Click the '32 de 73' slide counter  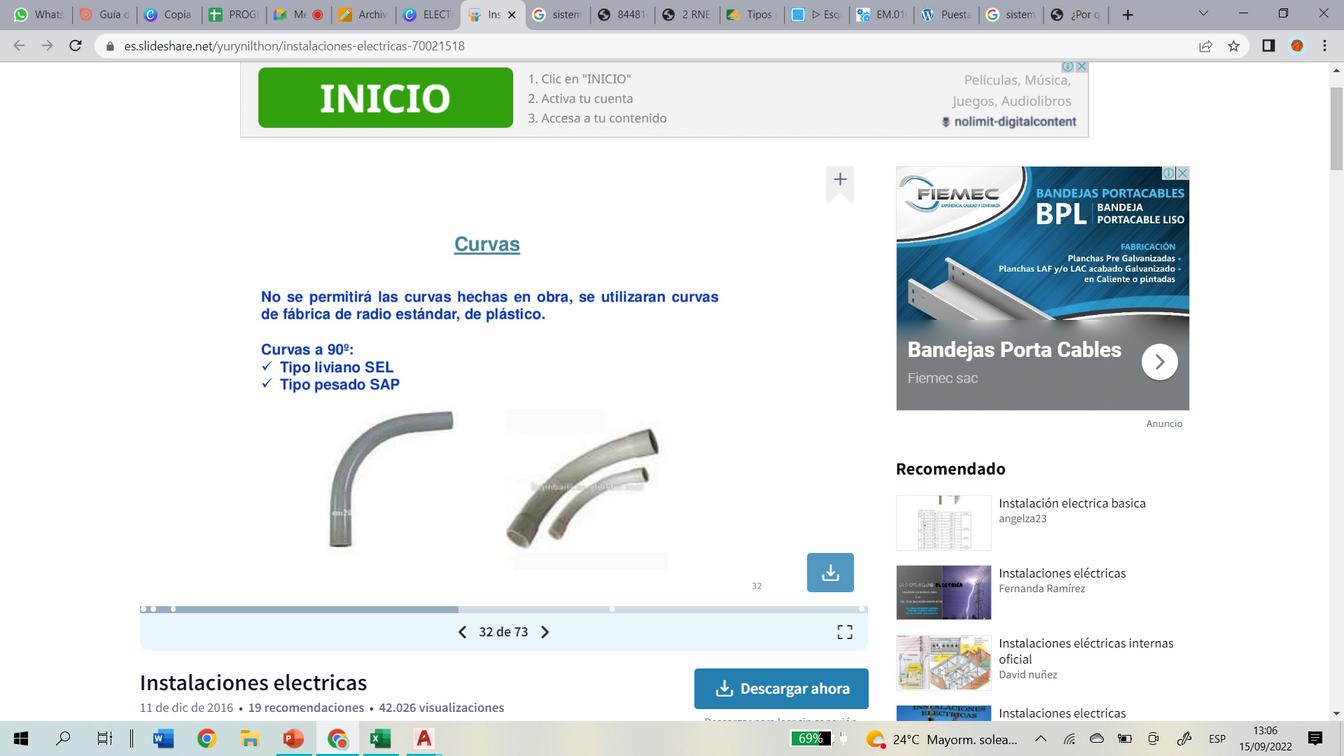coord(503,632)
